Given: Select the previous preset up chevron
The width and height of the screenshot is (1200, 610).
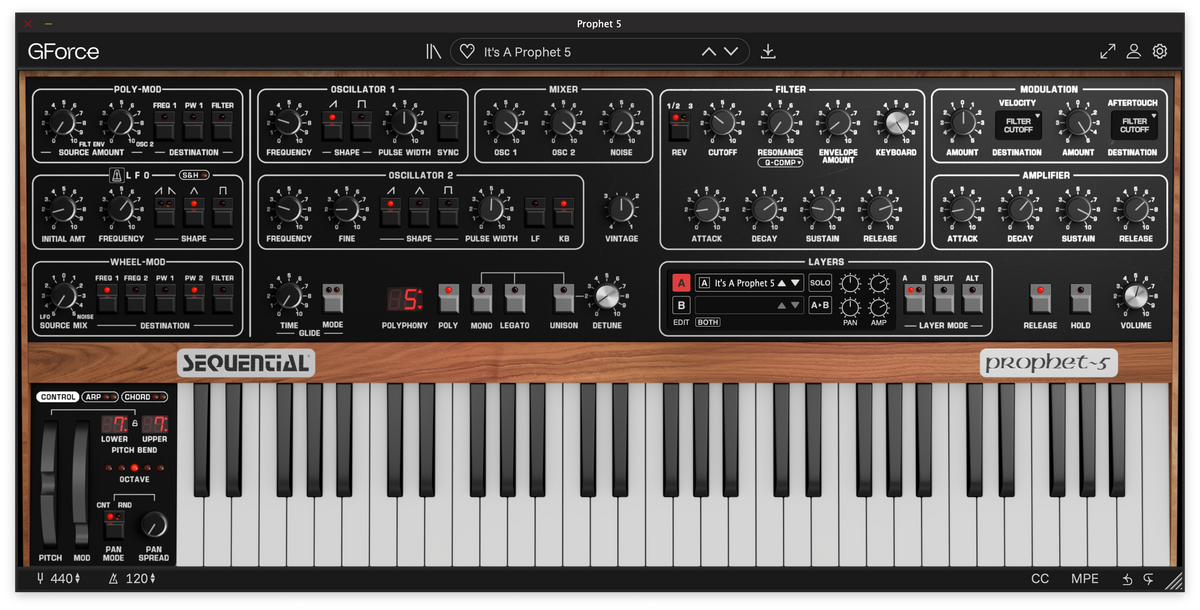Looking at the screenshot, I should tap(709, 52).
